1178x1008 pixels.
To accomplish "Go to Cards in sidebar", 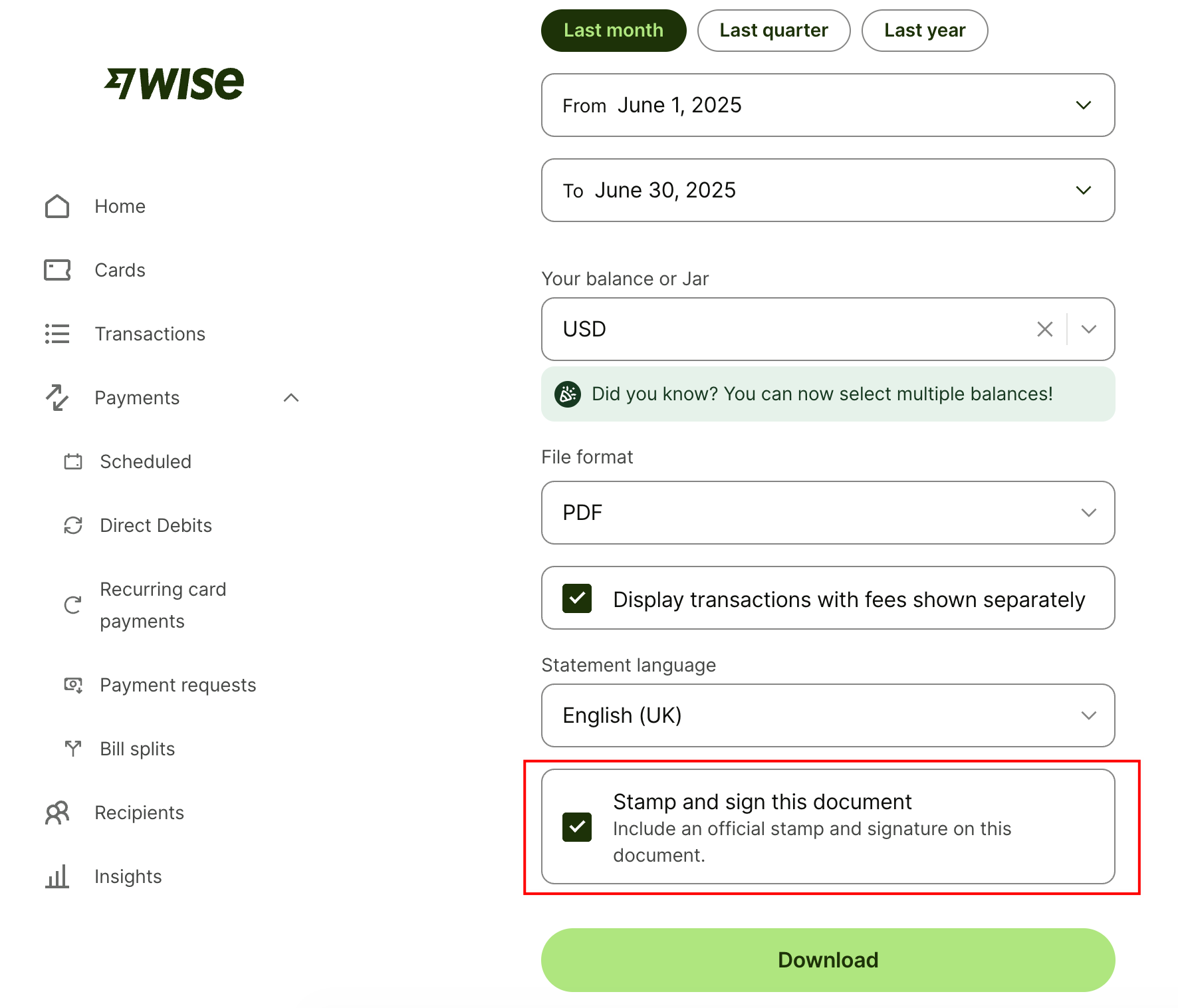I will point(120,270).
